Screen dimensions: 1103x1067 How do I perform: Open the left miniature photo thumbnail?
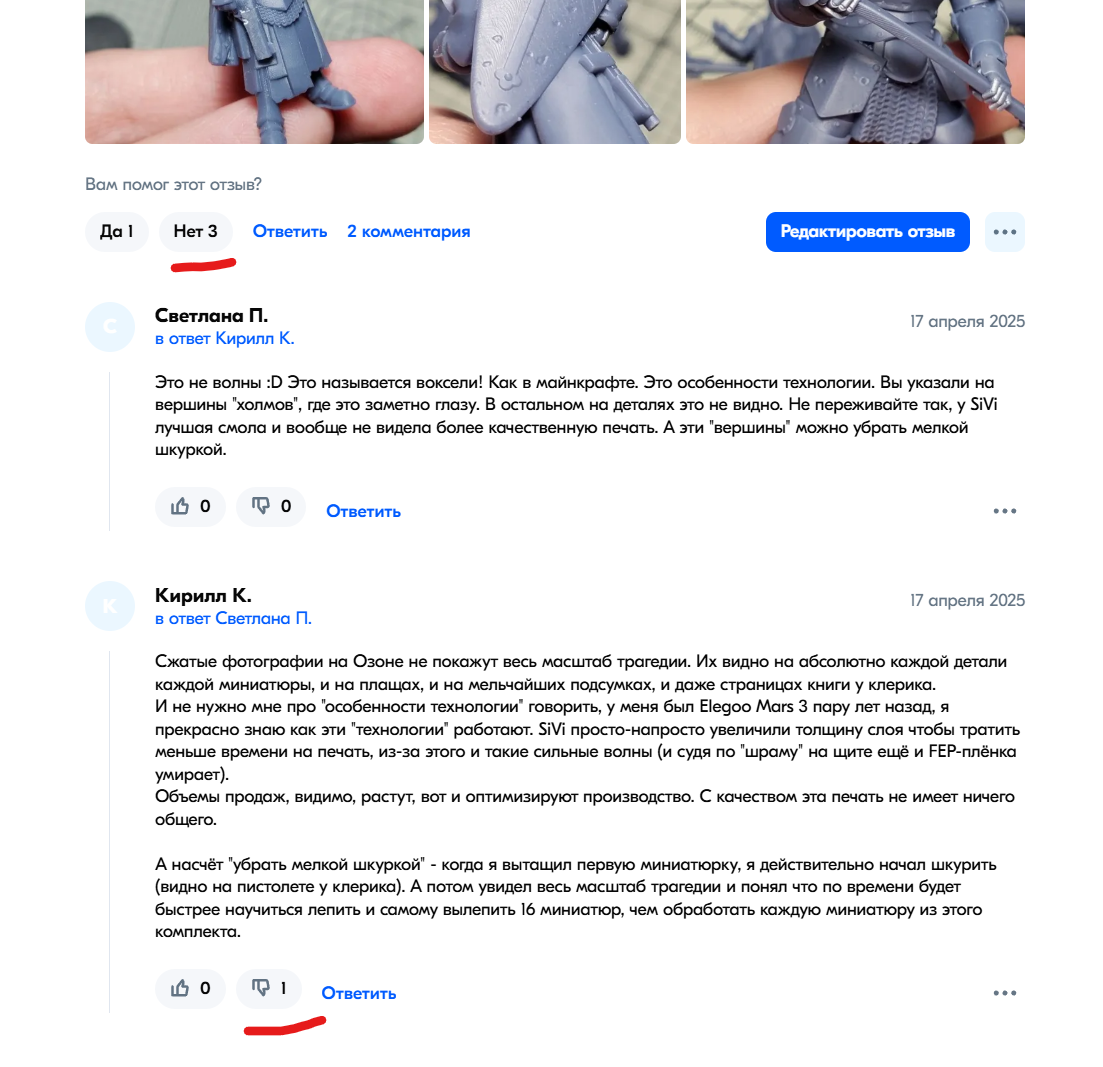coord(255,72)
